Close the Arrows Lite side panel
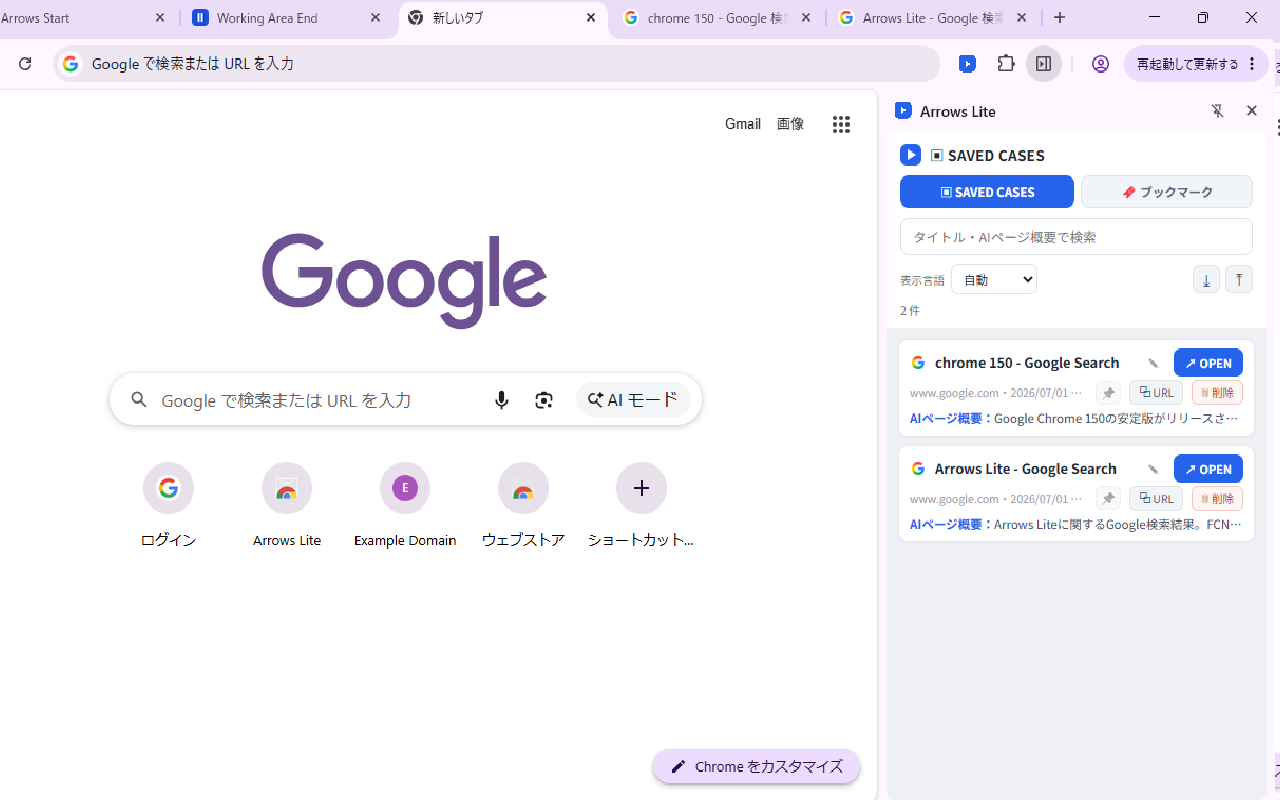 pyautogui.click(x=1251, y=111)
